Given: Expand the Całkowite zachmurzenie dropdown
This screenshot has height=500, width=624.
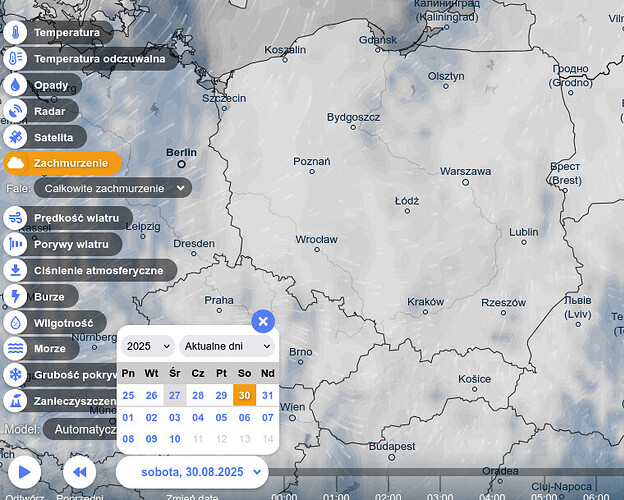Looking at the screenshot, I should coord(112,187).
